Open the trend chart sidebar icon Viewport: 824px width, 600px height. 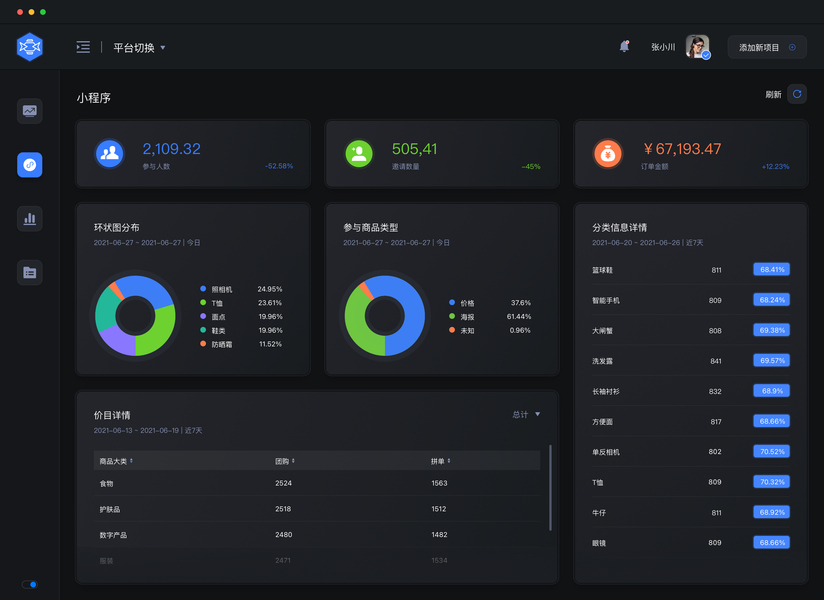(29, 111)
